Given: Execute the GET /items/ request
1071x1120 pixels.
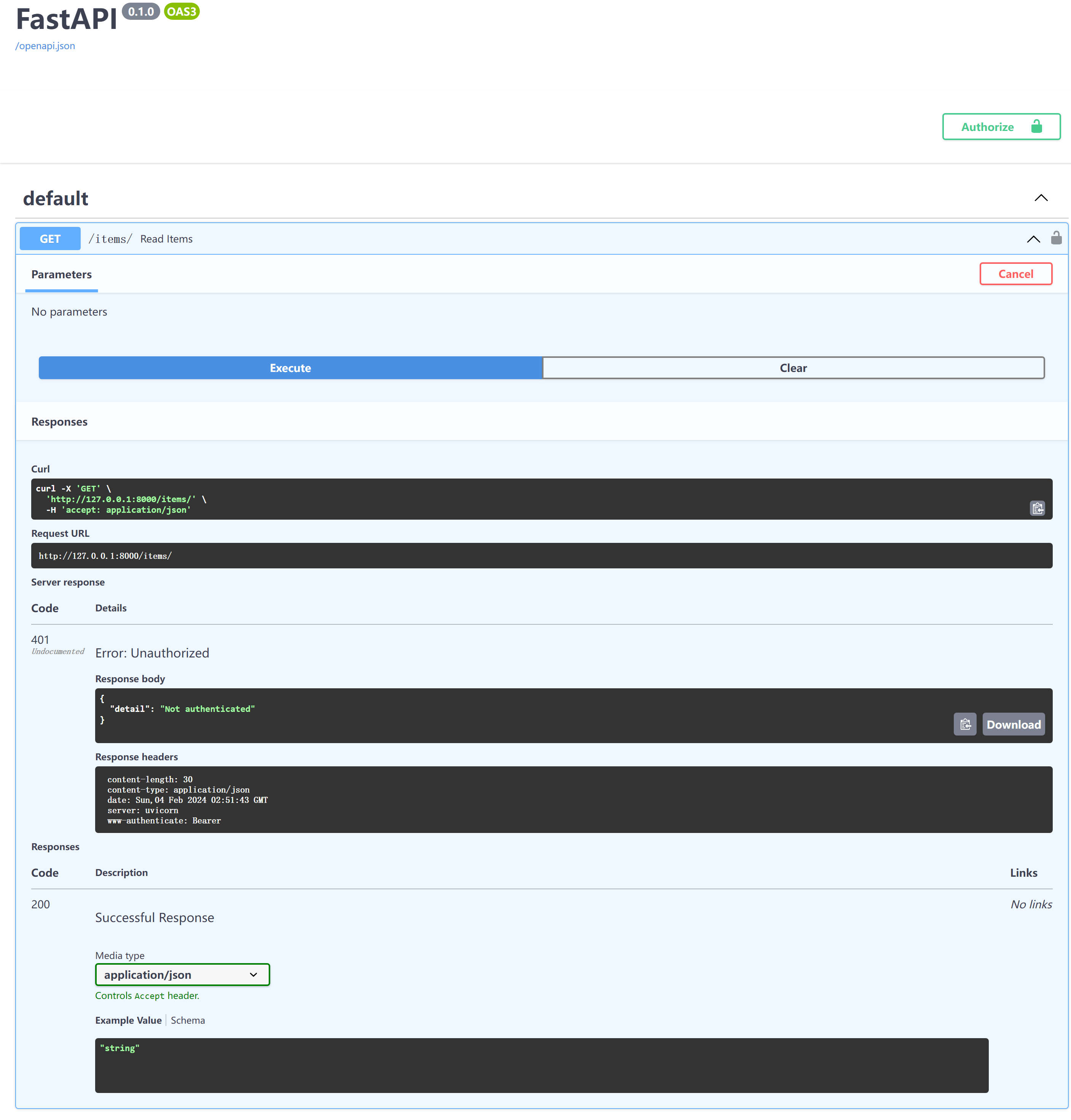Looking at the screenshot, I should (x=290, y=368).
